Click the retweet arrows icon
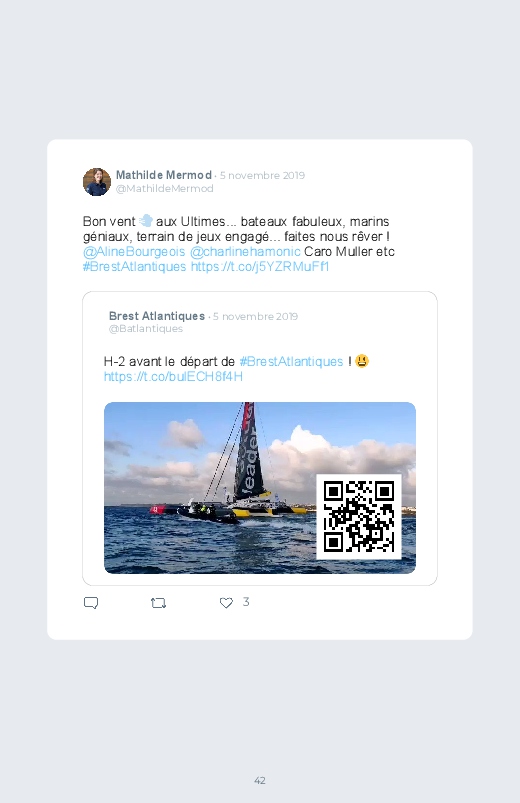This screenshot has width=520, height=803. coord(158,603)
